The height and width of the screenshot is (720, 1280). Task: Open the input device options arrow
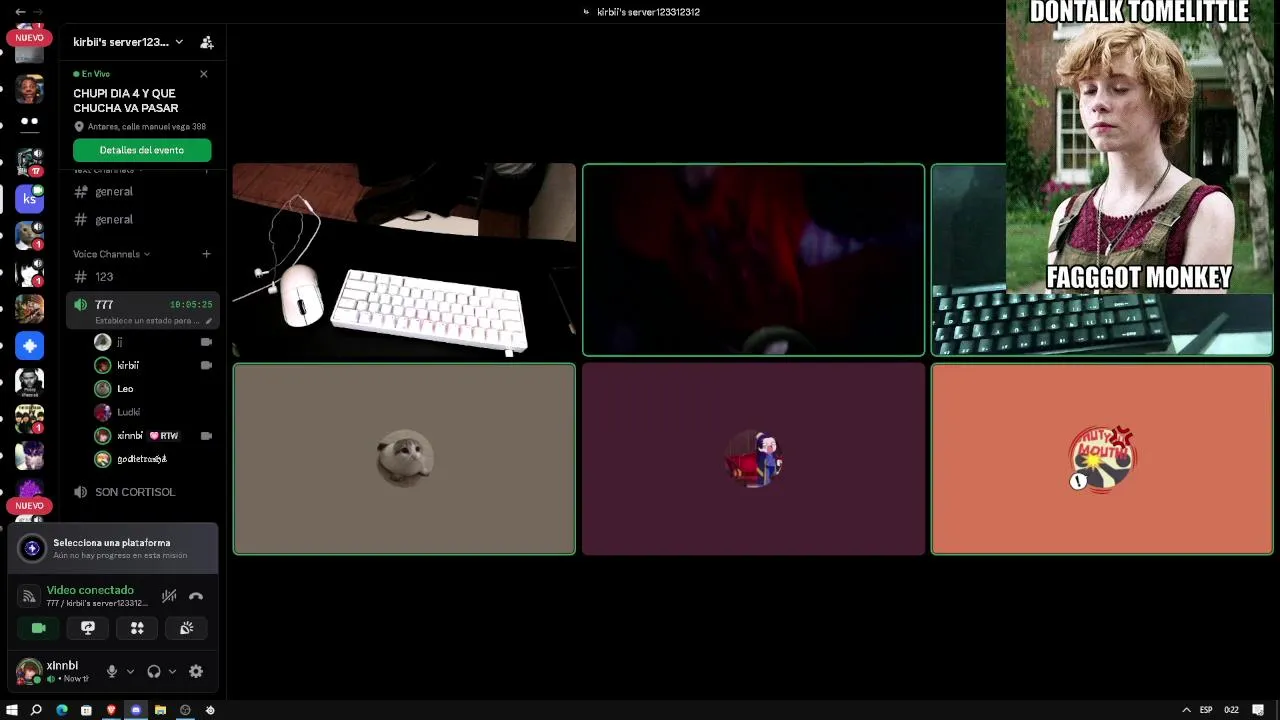coord(130,672)
